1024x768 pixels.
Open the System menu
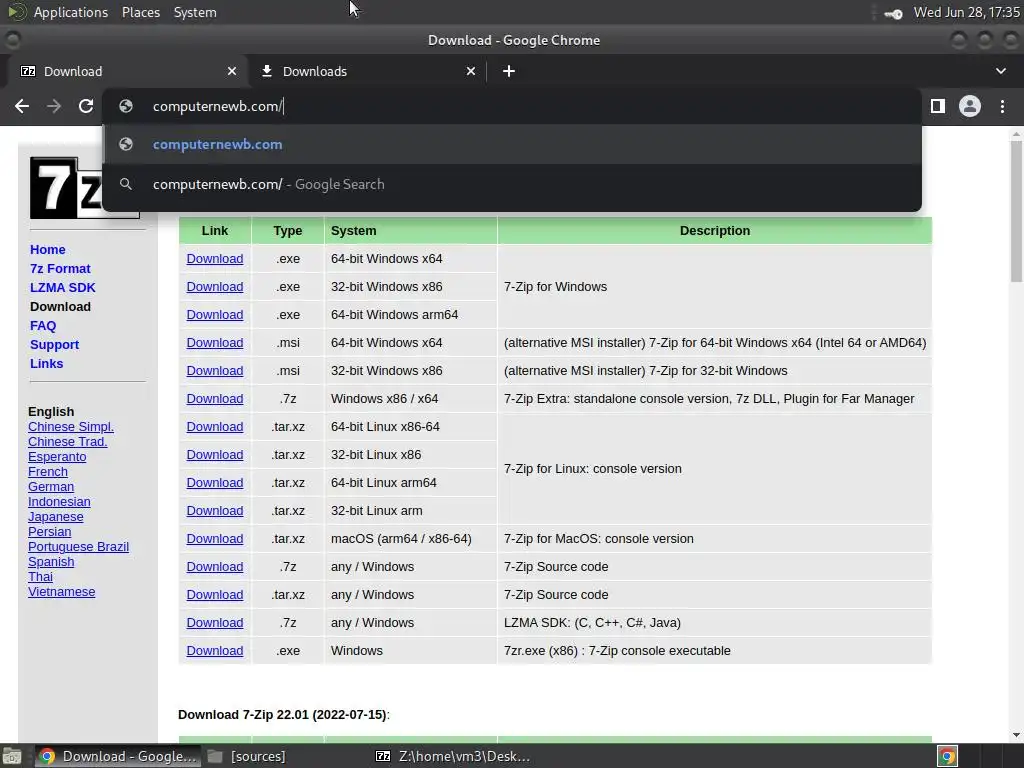195,12
